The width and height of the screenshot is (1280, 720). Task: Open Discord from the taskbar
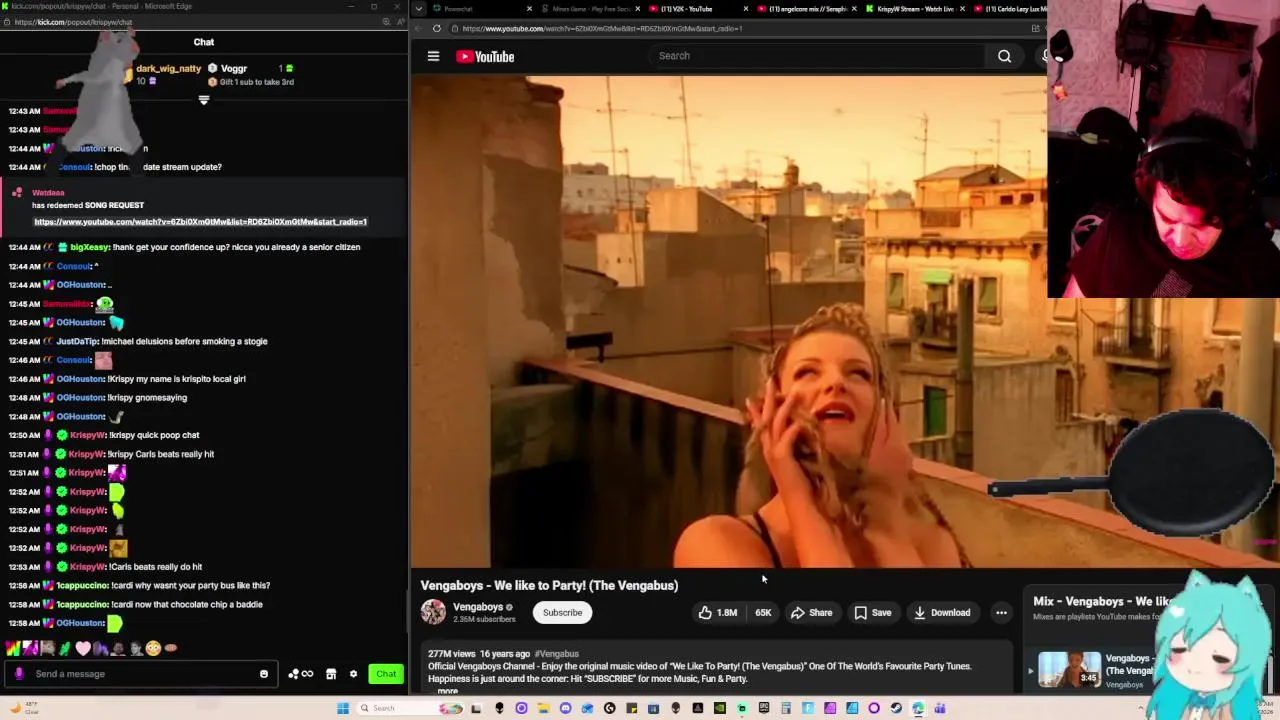pyautogui.click(x=566, y=708)
